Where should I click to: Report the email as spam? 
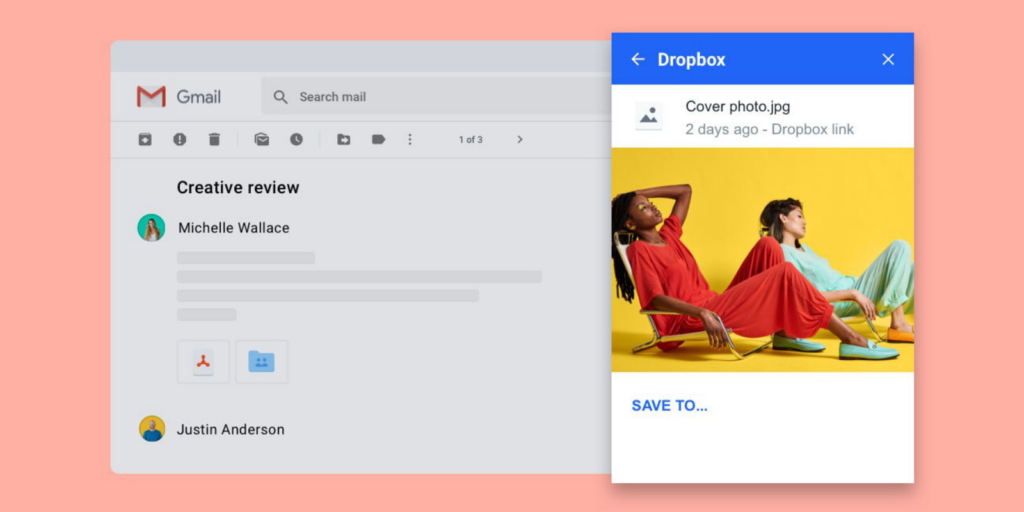[180, 139]
